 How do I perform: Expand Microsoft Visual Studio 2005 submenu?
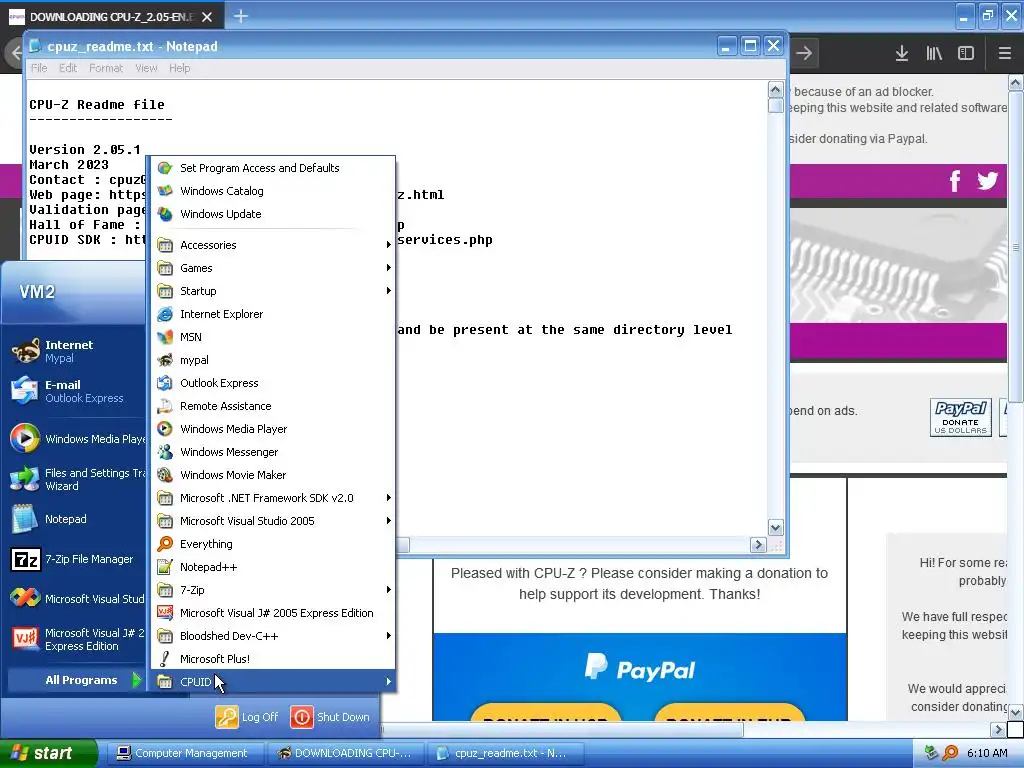pos(271,520)
